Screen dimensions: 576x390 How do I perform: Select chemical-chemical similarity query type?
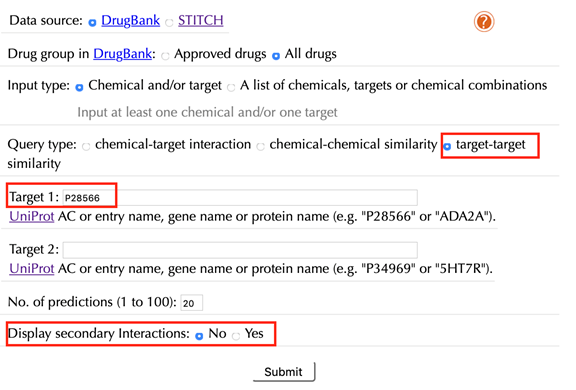click(x=260, y=147)
